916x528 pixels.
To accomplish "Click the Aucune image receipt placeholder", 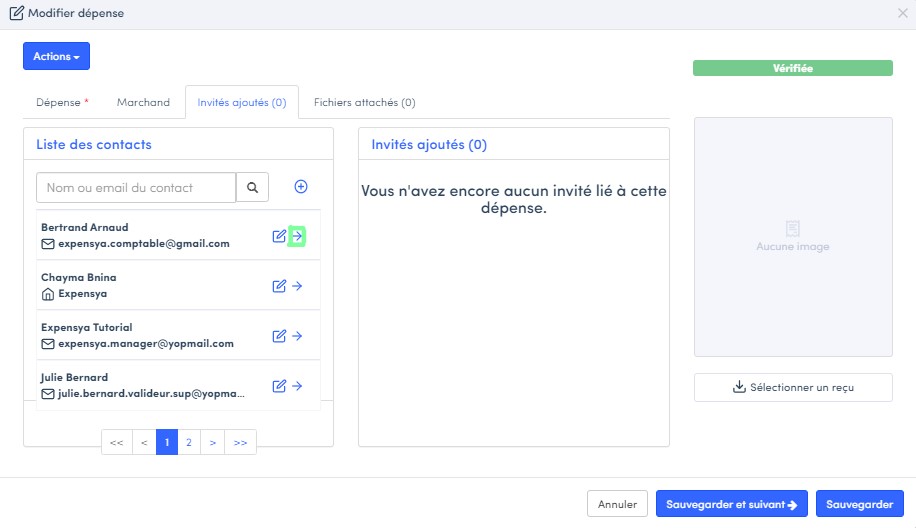I will coord(793,237).
